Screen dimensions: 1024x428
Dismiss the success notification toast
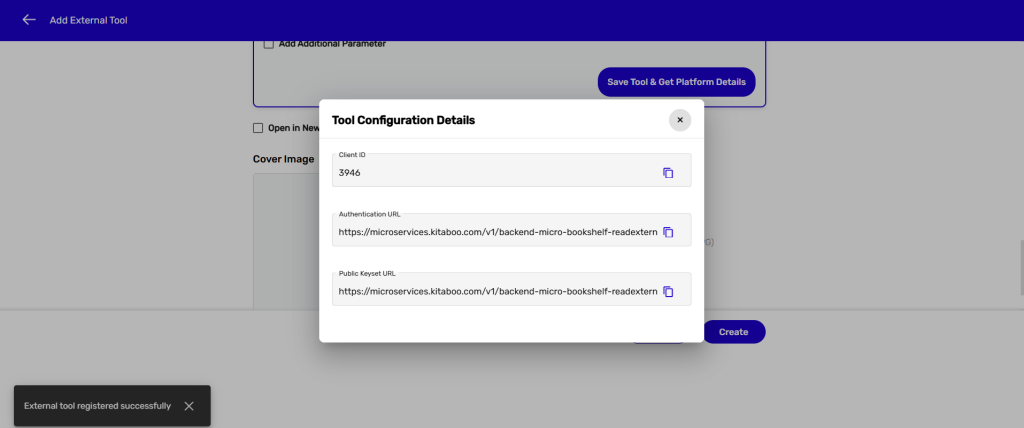tap(189, 406)
